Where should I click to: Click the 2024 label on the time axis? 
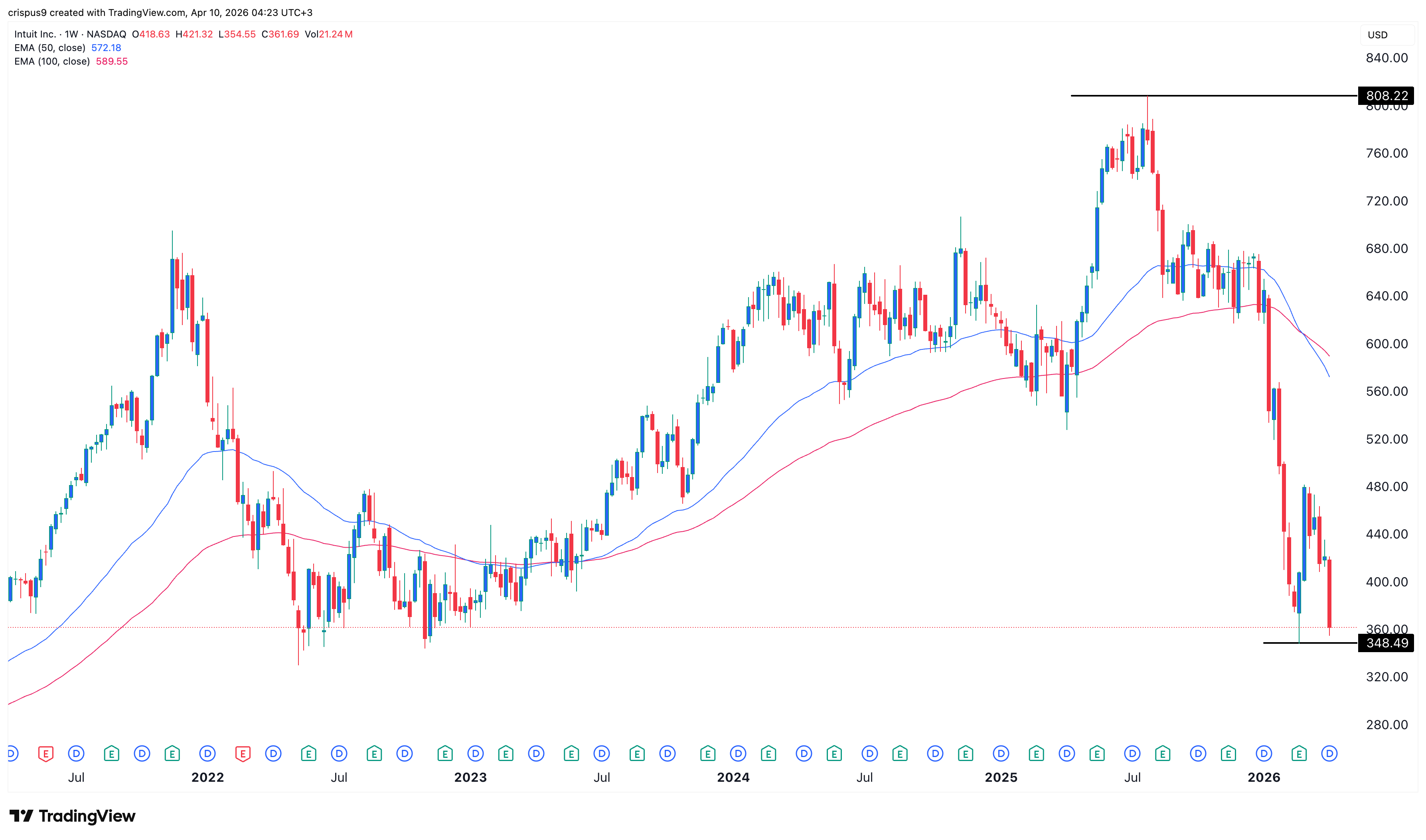(733, 777)
